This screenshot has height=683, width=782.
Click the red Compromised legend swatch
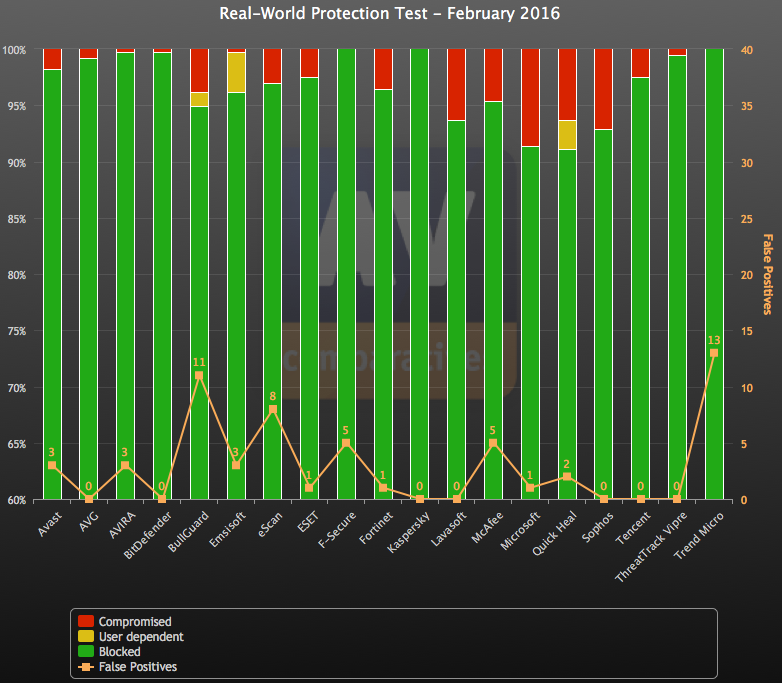85,622
